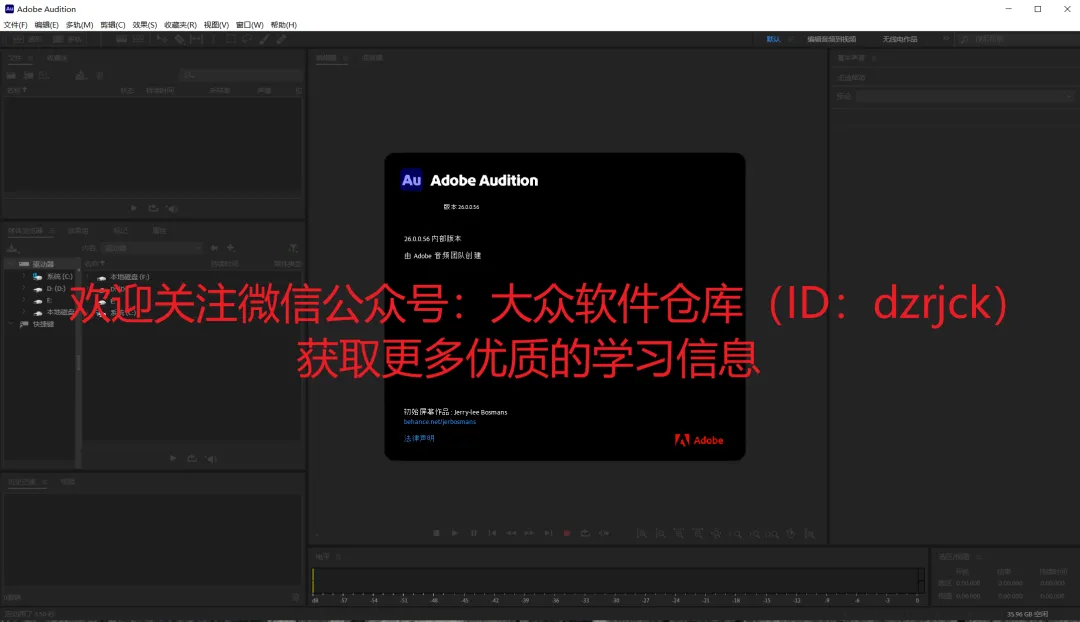Click the filter funnel icon in Media Browser
Image resolution: width=1080 pixels, height=622 pixels.
tap(293, 248)
